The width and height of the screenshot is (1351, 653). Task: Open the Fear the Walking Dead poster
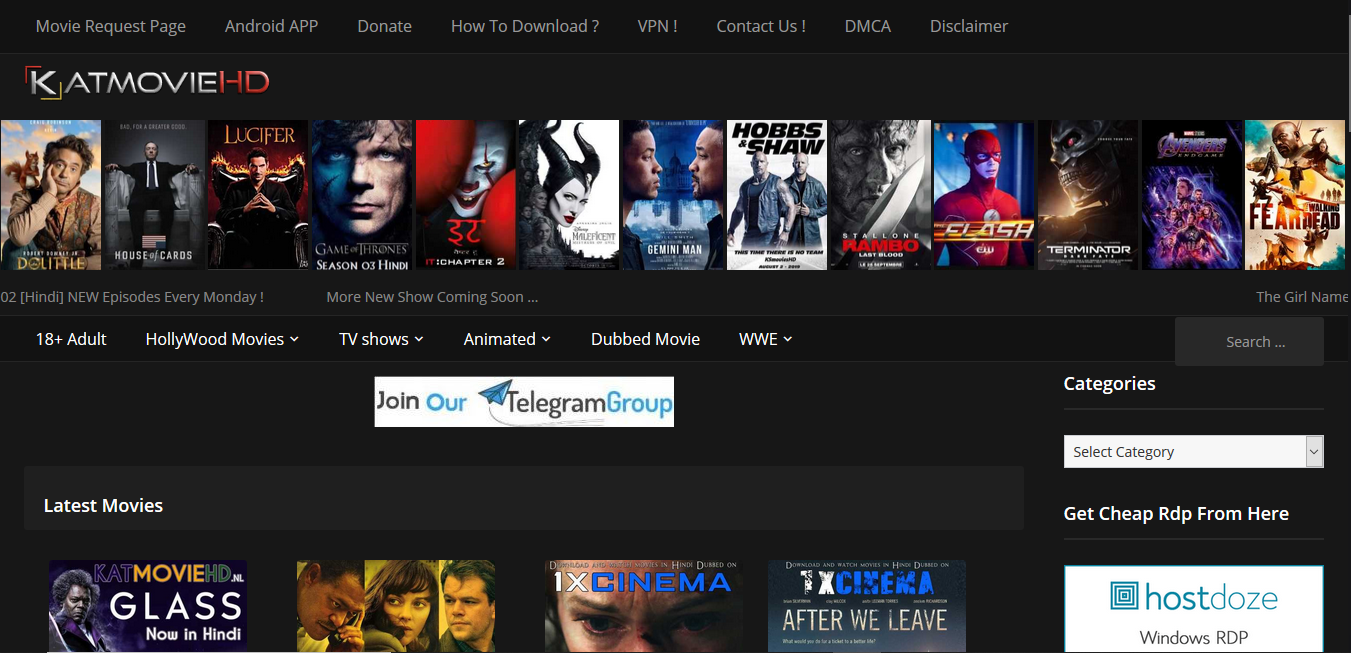[1295, 195]
